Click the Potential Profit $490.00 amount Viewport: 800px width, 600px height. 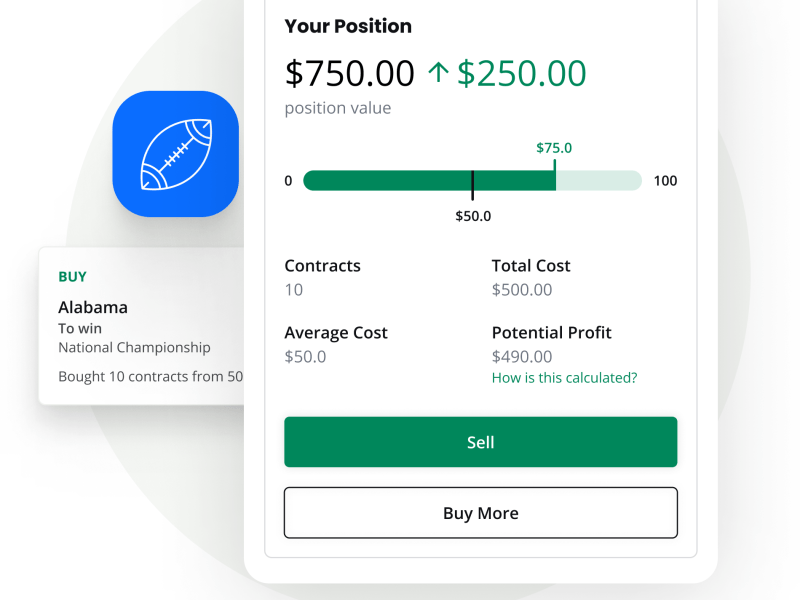[522, 357]
